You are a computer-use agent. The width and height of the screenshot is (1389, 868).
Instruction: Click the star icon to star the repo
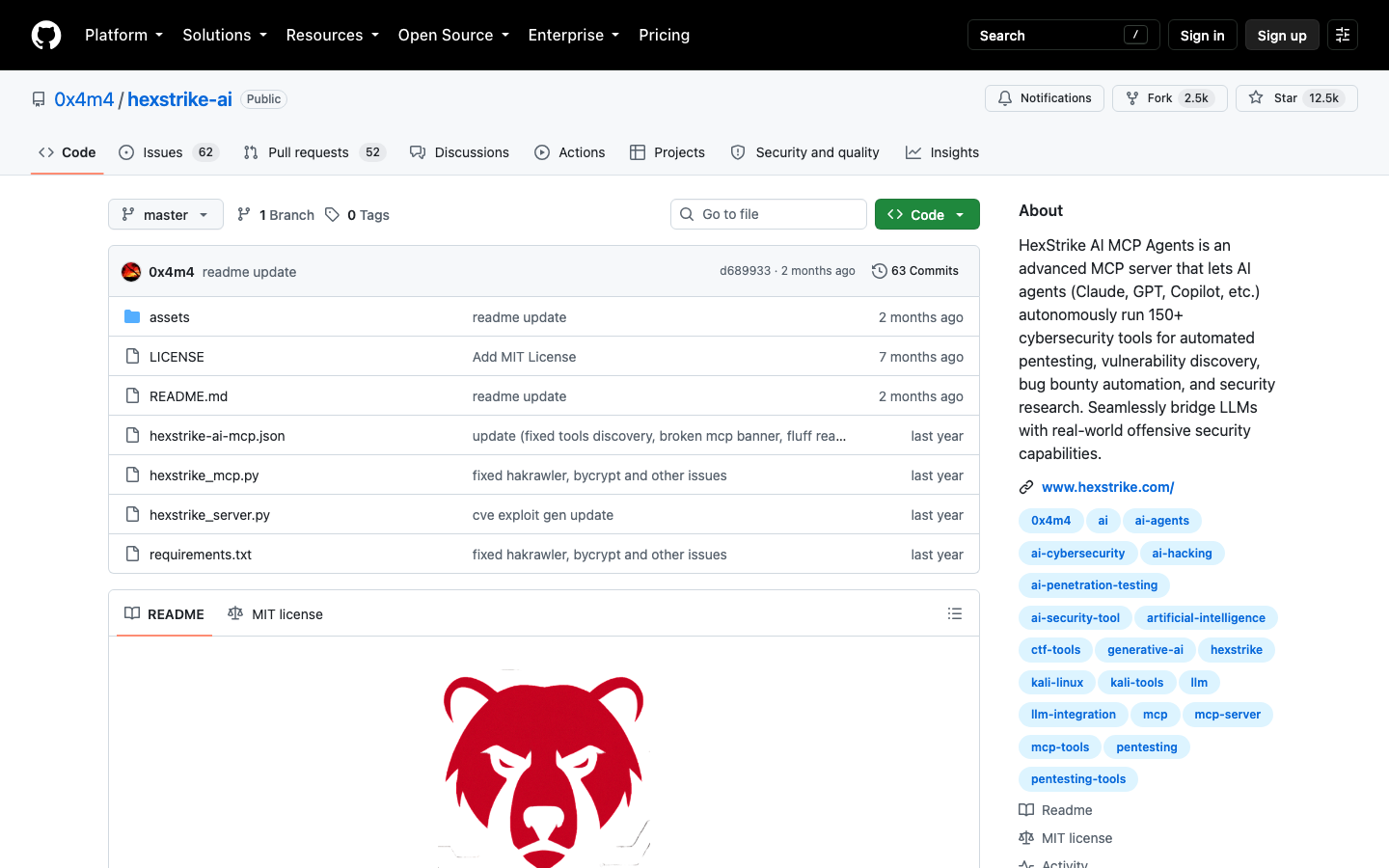(x=1256, y=97)
